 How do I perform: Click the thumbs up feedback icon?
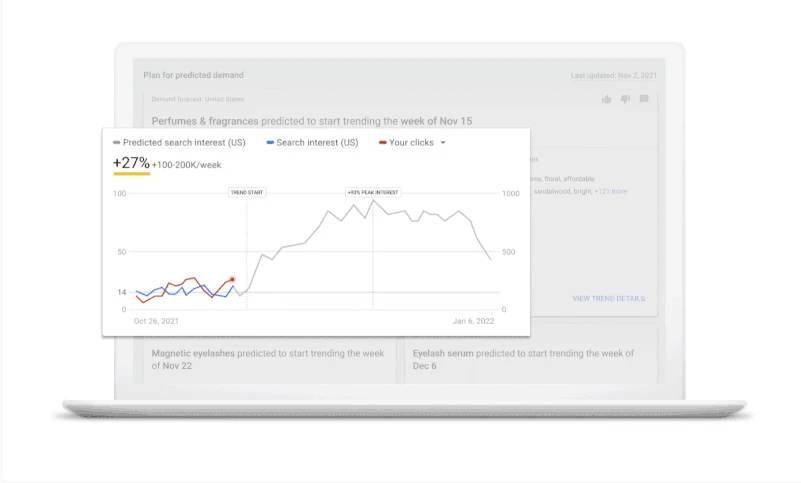click(607, 100)
